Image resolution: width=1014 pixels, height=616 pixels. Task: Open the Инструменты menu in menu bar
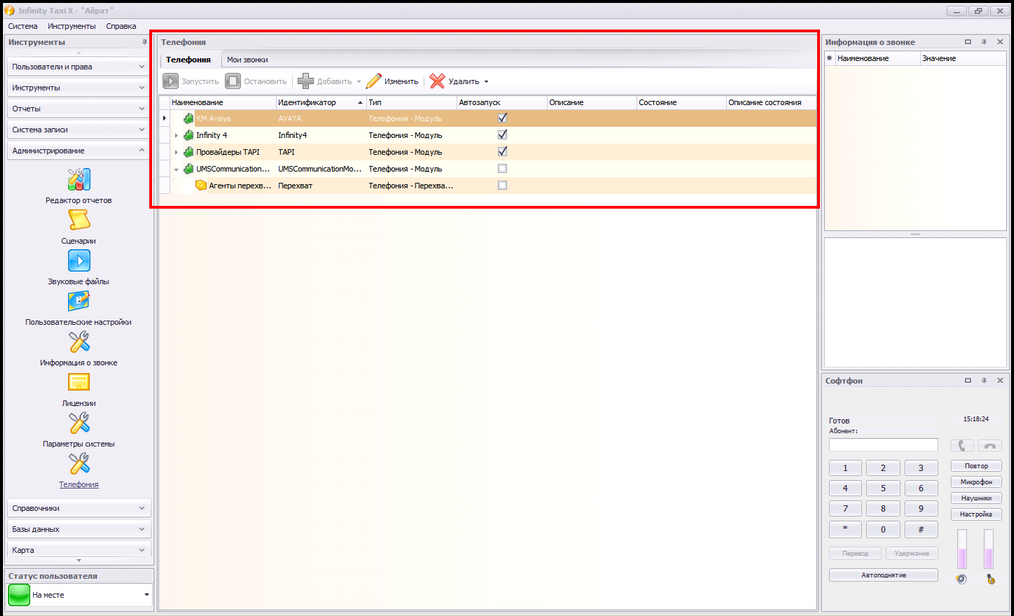[71, 27]
